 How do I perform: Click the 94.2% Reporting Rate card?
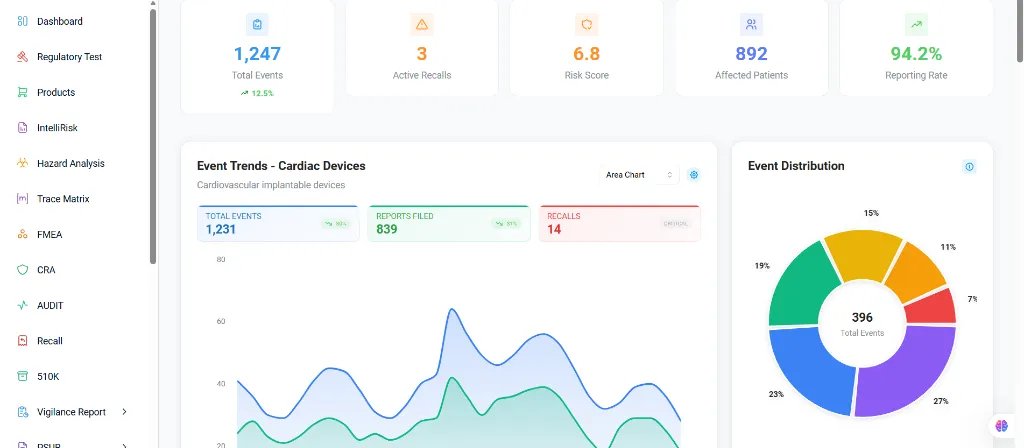coord(916,48)
